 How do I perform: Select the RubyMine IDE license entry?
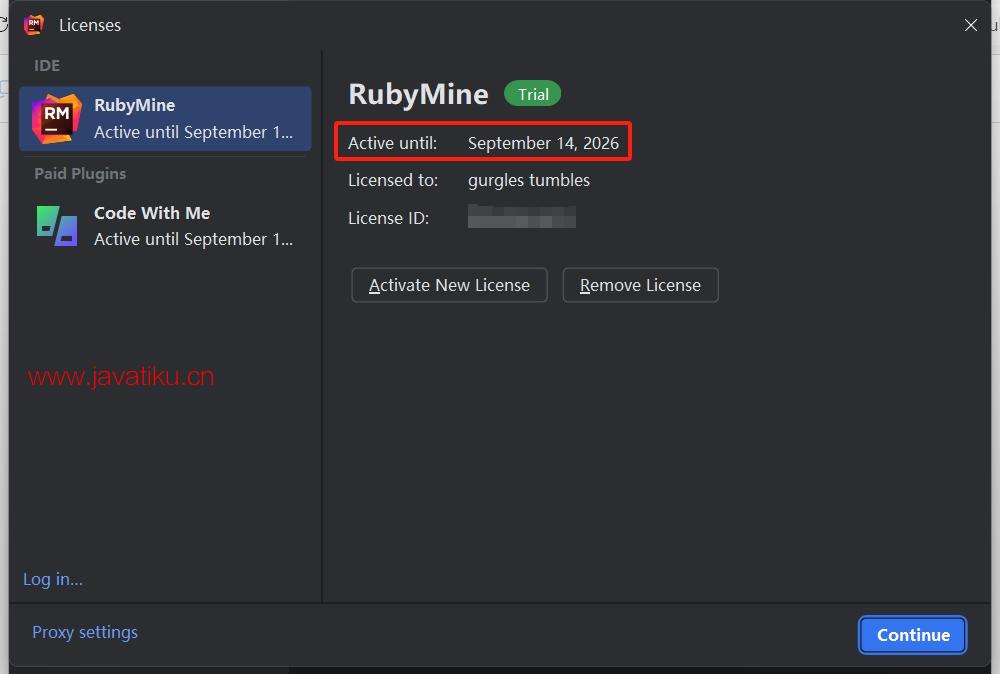pos(165,119)
